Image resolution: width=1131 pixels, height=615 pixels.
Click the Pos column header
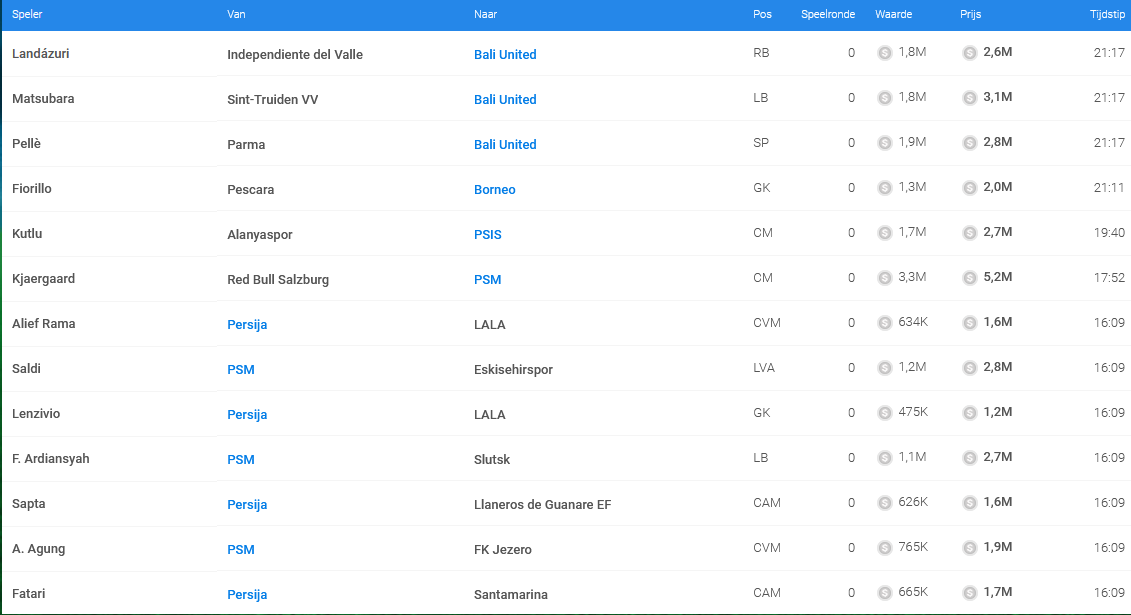[x=762, y=14]
